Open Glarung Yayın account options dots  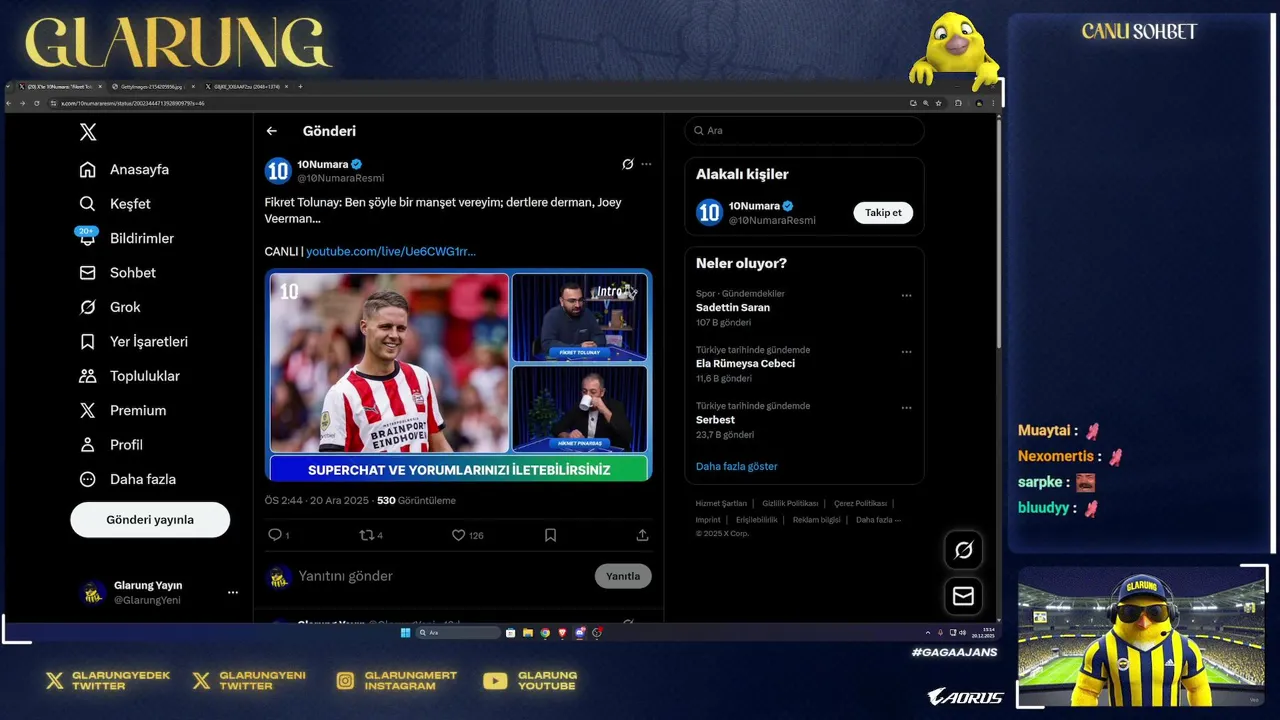tap(233, 593)
